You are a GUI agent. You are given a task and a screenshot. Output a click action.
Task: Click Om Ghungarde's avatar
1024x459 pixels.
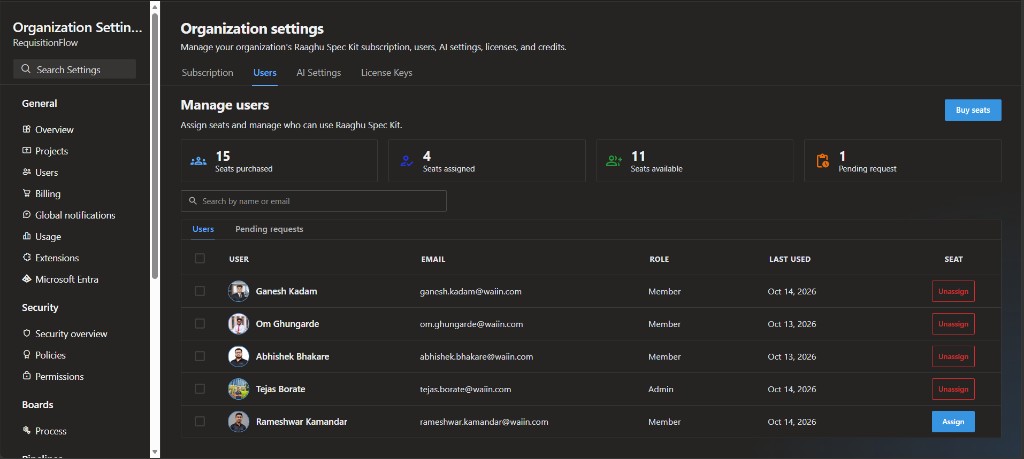click(x=238, y=324)
